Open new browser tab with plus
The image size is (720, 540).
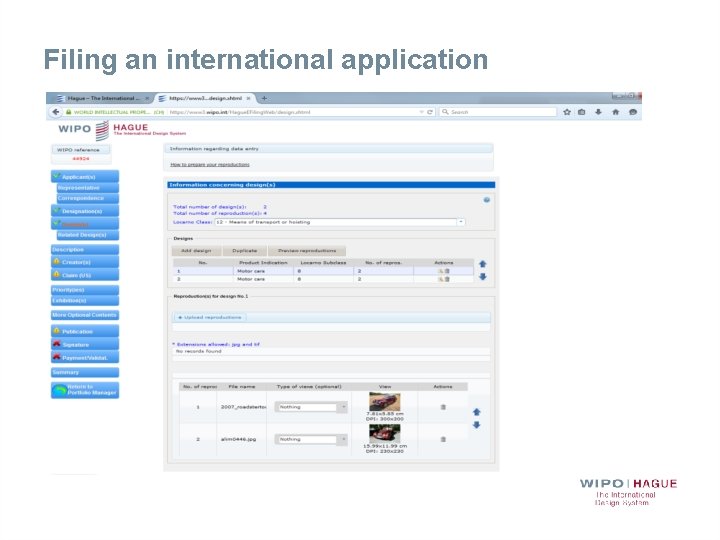pyautogui.click(x=264, y=98)
